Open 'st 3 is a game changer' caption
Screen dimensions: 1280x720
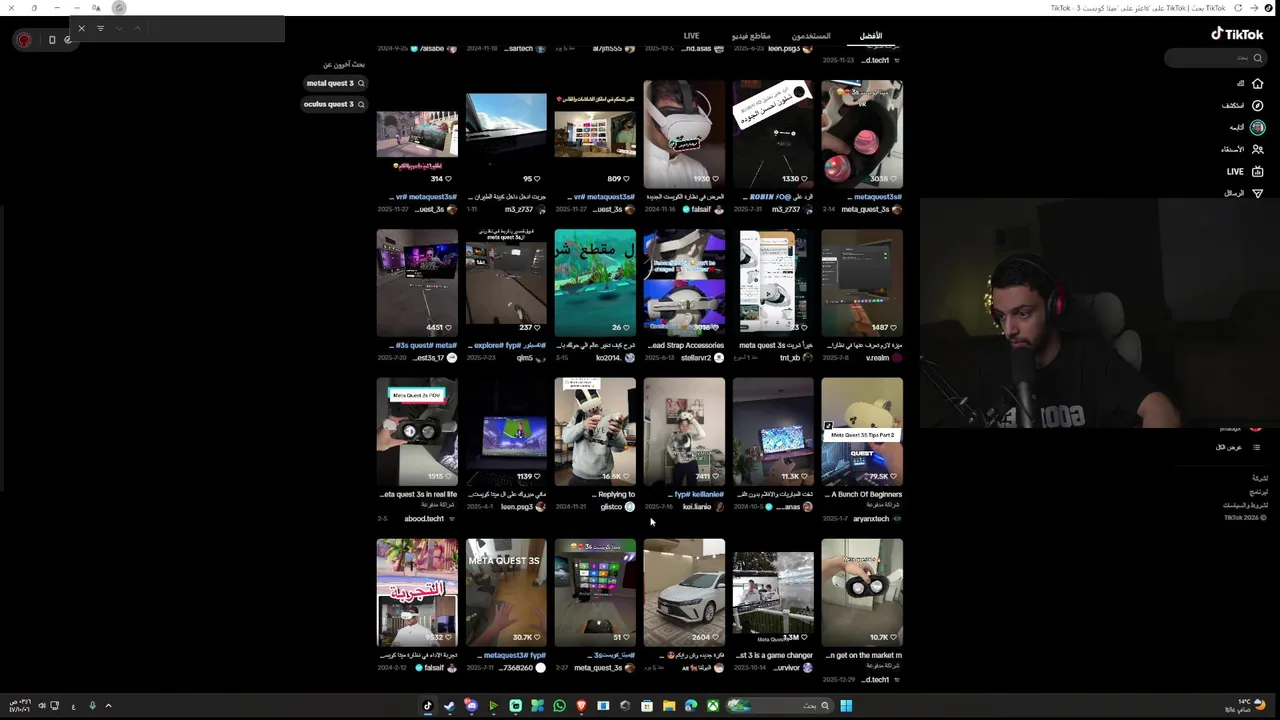(774, 655)
